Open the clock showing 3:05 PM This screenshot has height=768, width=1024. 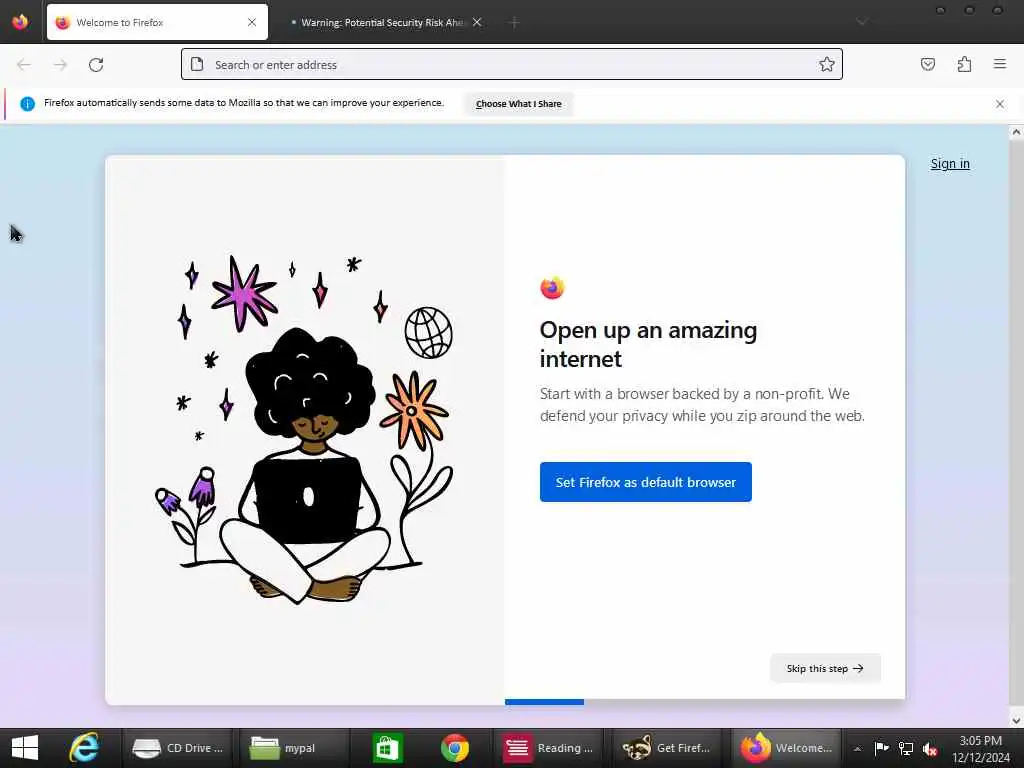(x=980, y=748)
